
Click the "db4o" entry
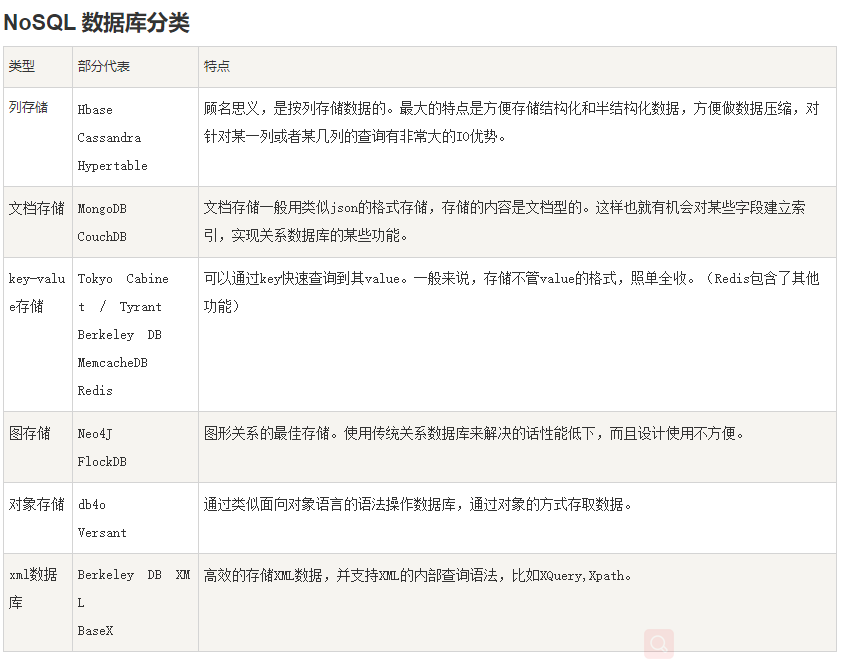pos(92,505)
